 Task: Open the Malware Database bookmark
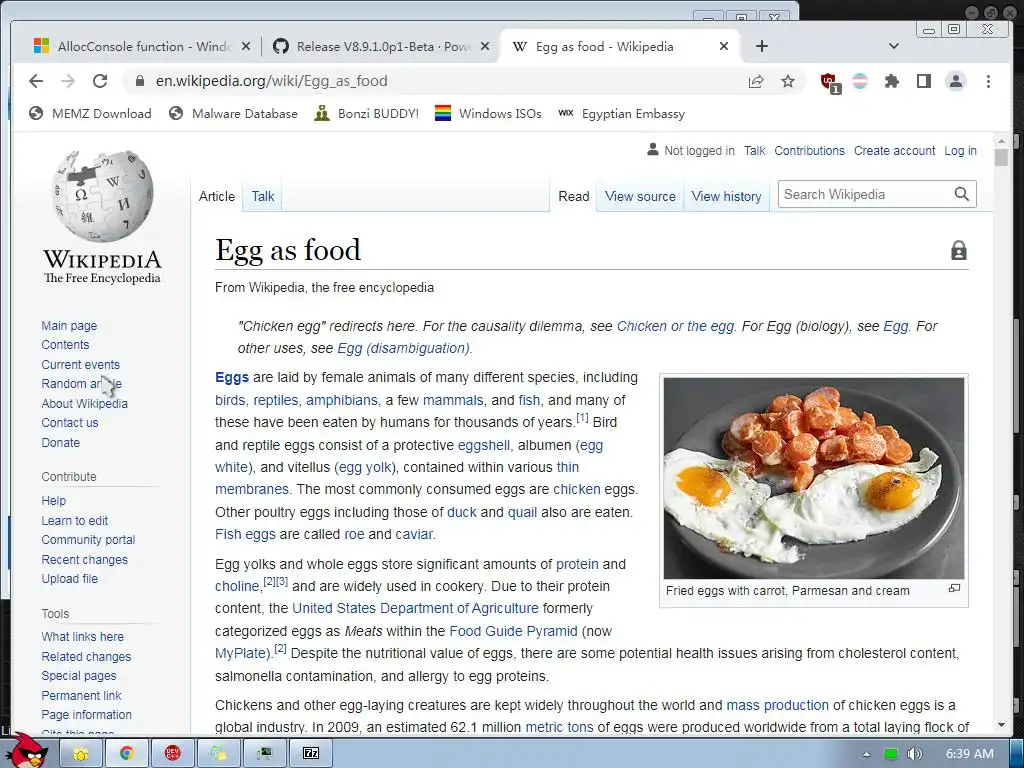pyautogui.click(x=233, y=114)
